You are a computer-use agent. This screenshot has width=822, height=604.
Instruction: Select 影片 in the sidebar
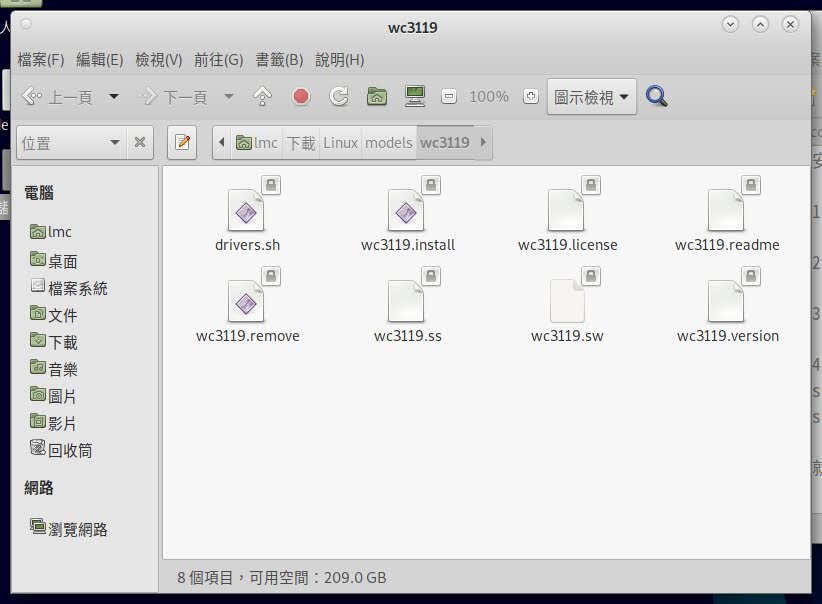tap(53, 423)
